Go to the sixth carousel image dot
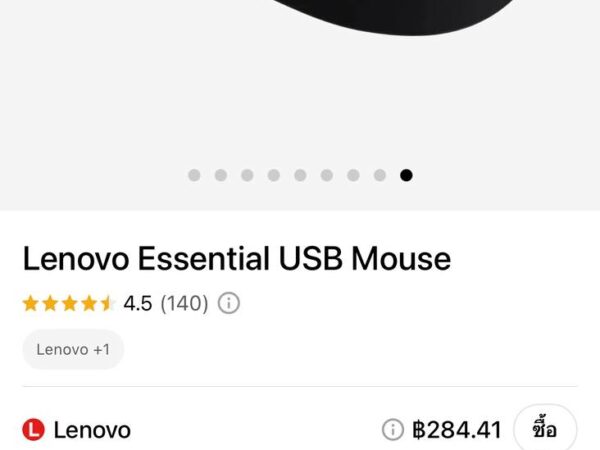The width and height of the screenshot is (600, 450). click(327, 175)
